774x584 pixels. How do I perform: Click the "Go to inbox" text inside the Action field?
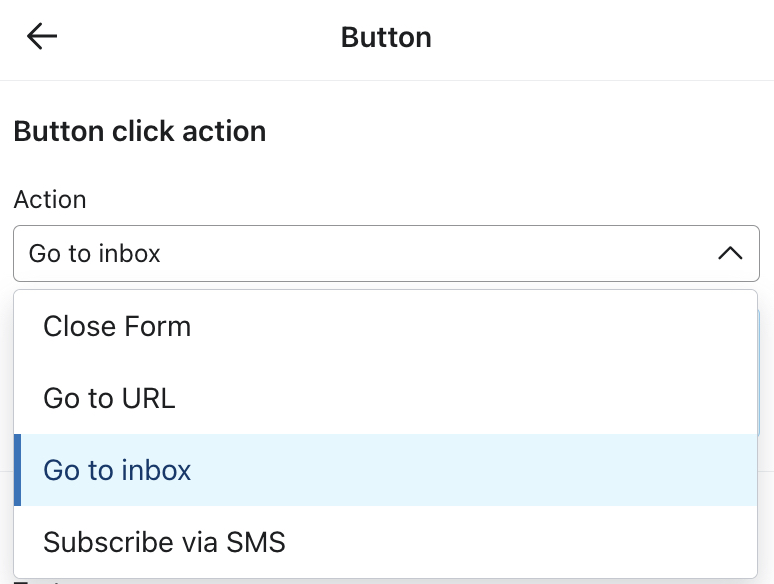tap(95, 253)
